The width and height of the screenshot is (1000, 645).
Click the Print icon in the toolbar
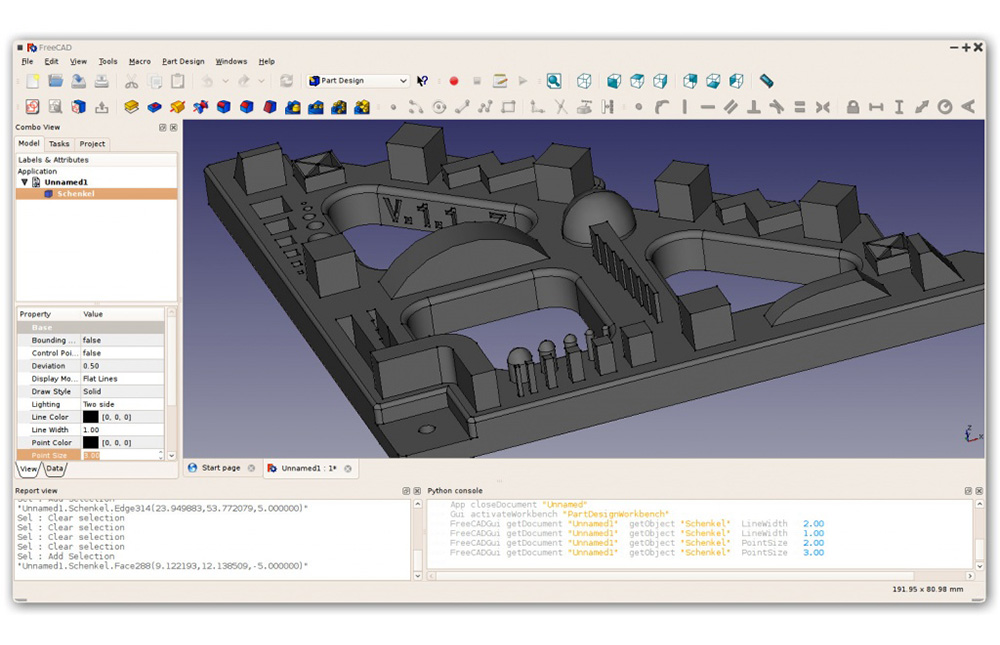pos(101,81)
